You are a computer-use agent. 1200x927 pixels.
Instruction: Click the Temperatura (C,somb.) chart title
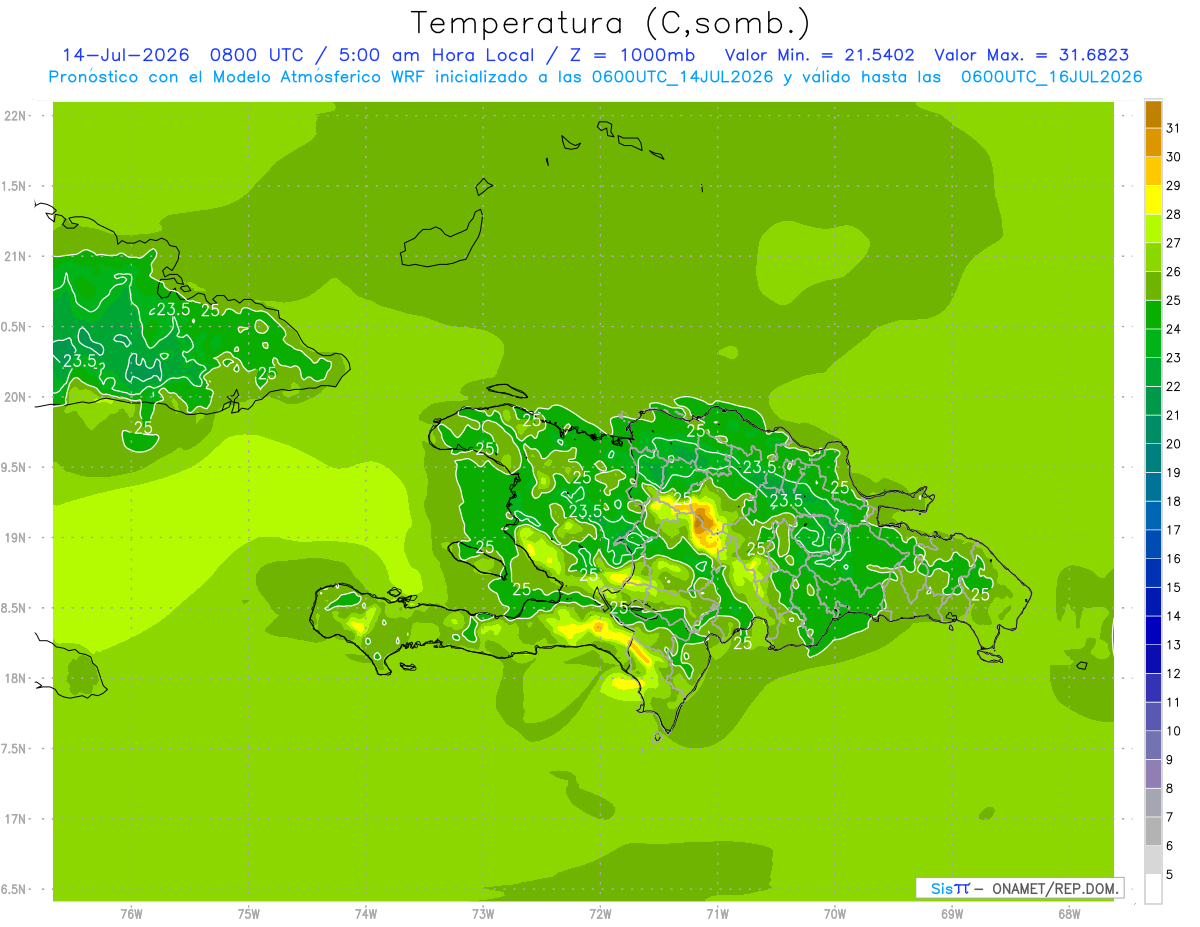click(x=611, y=23)
